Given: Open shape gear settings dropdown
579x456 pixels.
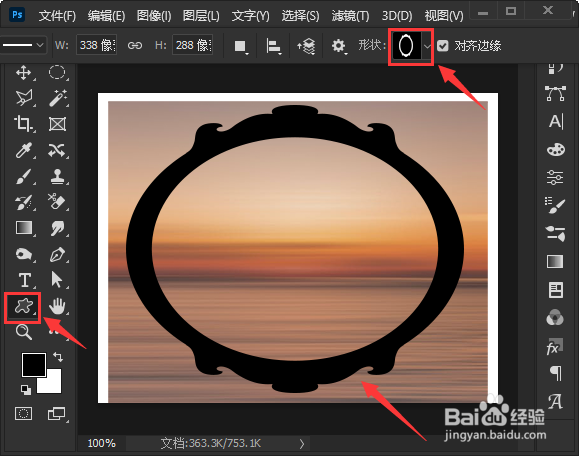Looking at the screenshot, I should (x=339, y=47).
